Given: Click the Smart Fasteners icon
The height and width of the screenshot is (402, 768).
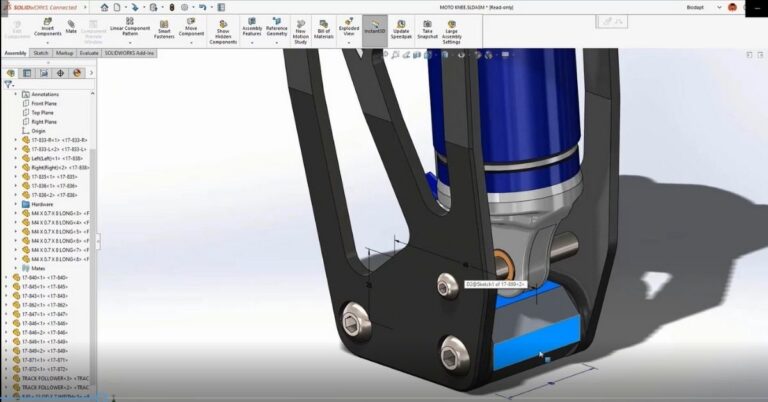Looking at the screenshot, I should coord(164,28).
